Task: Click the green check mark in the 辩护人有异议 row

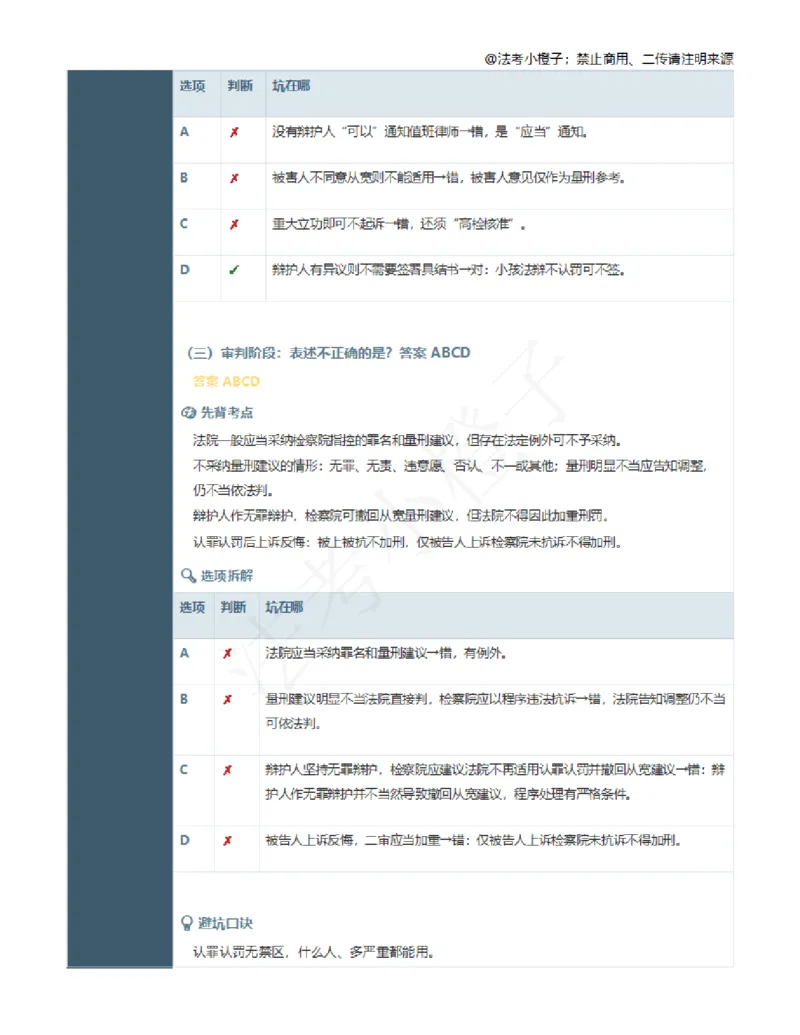Action: pyautogui.click(x=234, y=270)
